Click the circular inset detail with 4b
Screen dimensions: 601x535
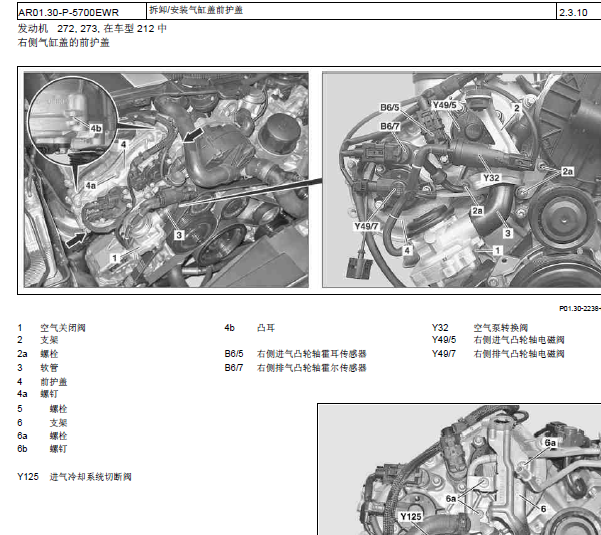(73, 120)
